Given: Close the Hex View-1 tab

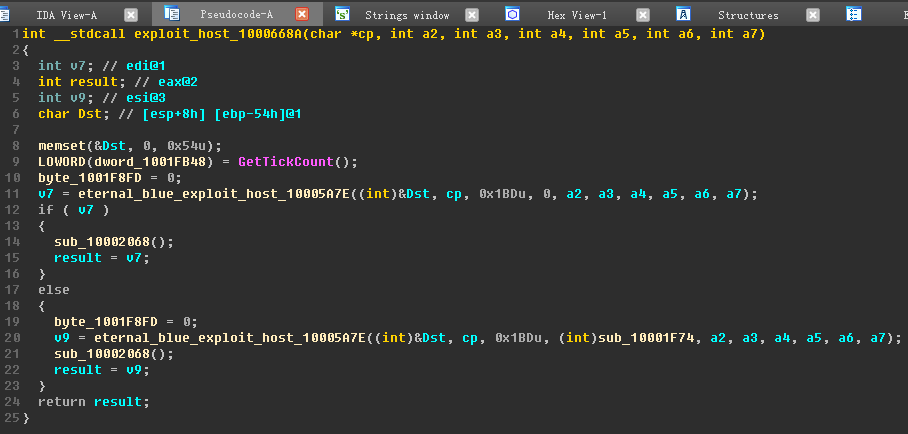Looking at the screenshot, I should tap(643, 15).
